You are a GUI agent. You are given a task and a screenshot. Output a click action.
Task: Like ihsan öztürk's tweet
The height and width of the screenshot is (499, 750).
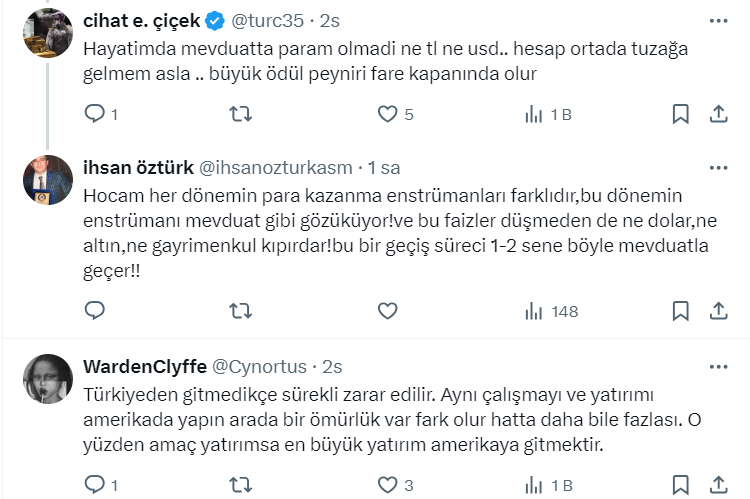(x=387, y=311)
